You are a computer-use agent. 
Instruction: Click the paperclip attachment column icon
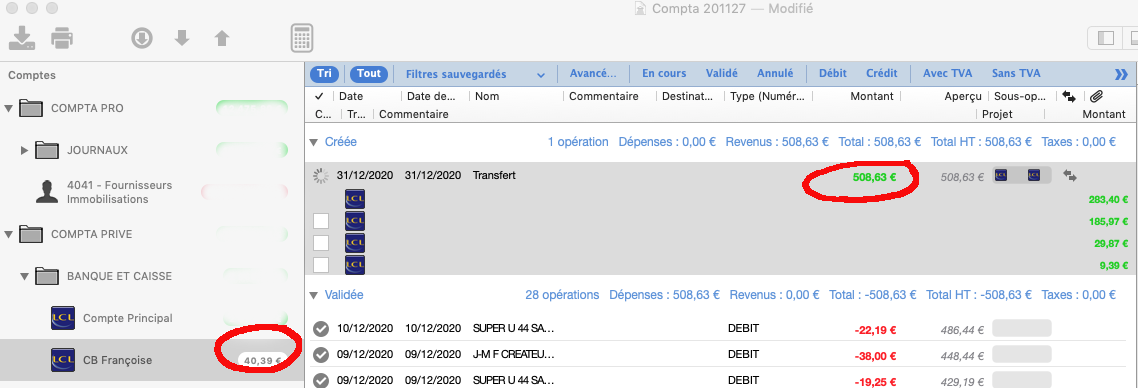(1096, 96)
